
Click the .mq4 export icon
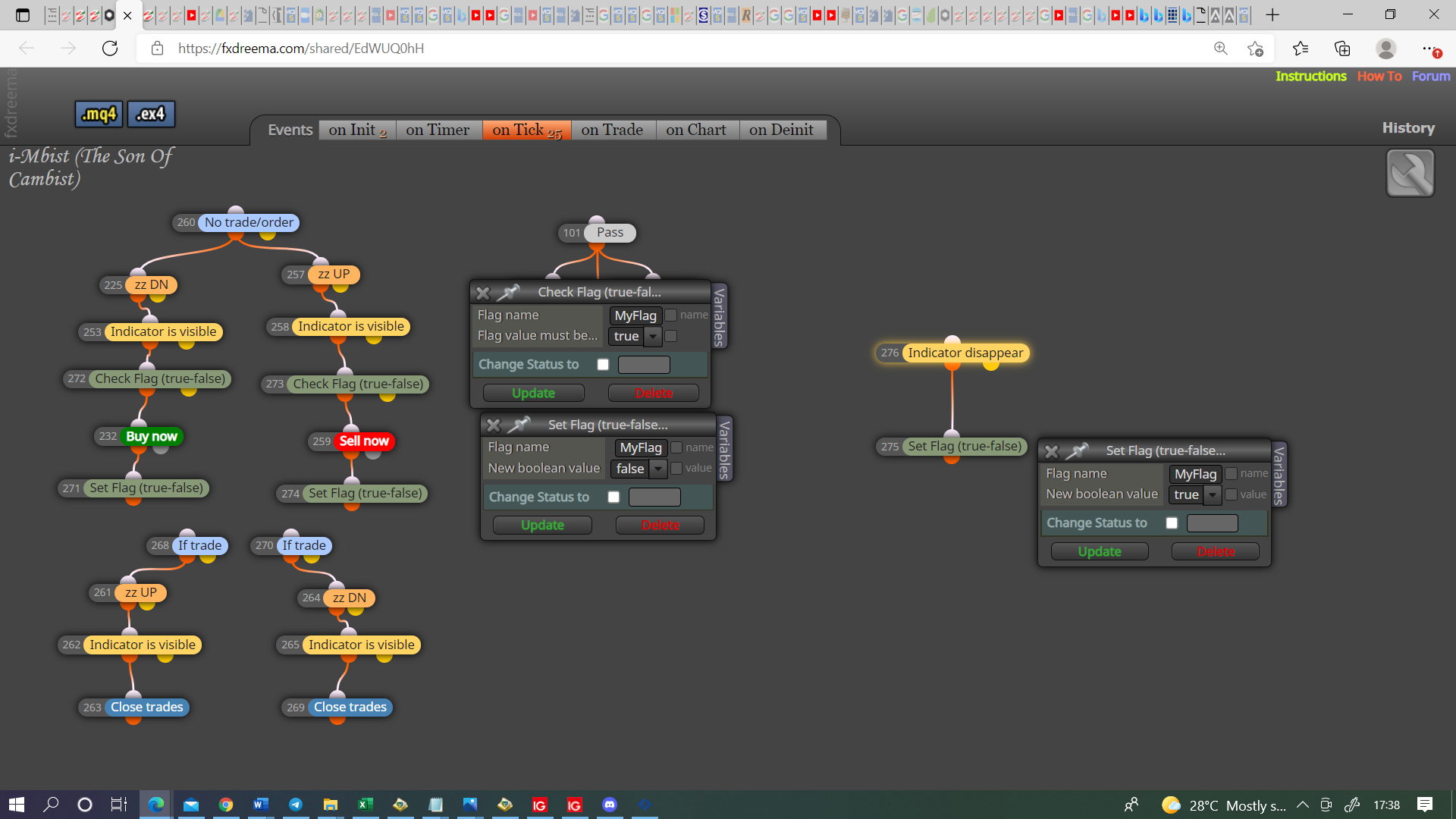click(x=99, y=114)
